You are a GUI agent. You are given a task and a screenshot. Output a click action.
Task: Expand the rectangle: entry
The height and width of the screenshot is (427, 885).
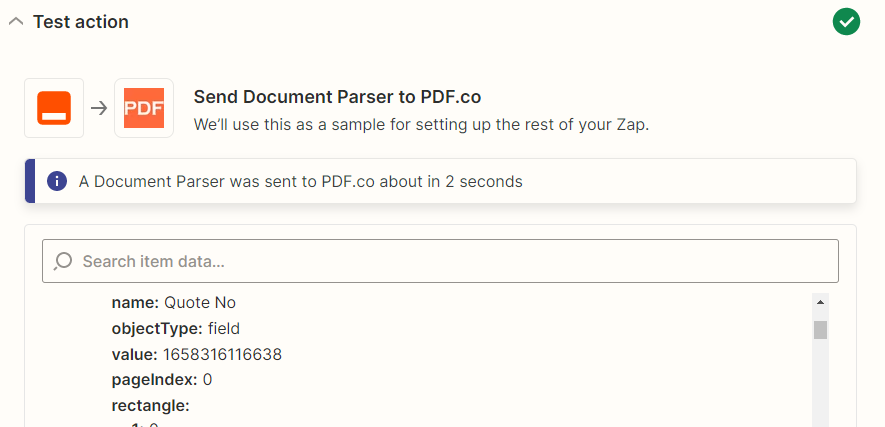[x=151, y=406]
